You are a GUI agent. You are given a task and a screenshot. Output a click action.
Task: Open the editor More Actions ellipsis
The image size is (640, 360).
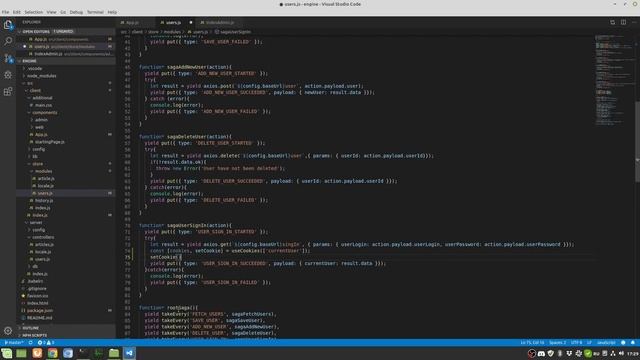pyautogui.click(x=634, y=22)
